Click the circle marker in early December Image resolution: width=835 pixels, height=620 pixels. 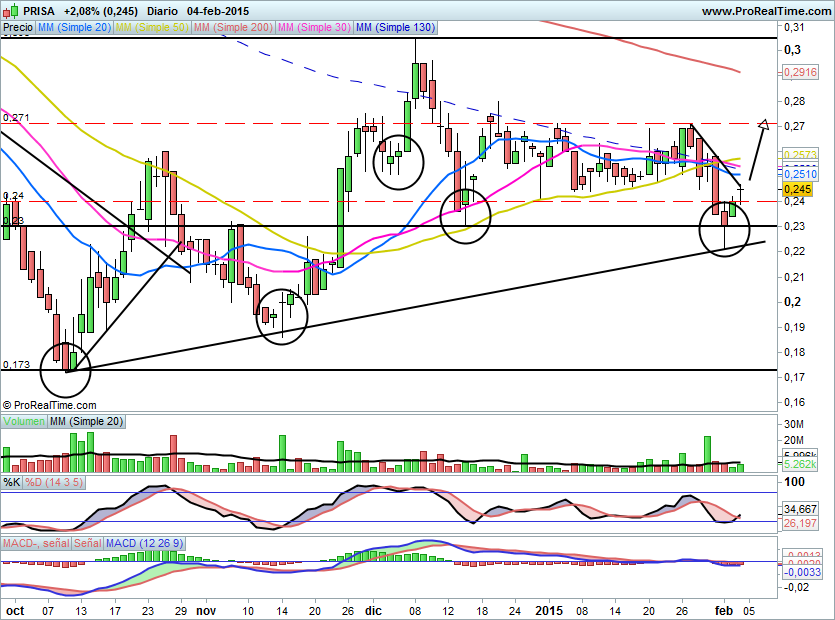point(398,160)
